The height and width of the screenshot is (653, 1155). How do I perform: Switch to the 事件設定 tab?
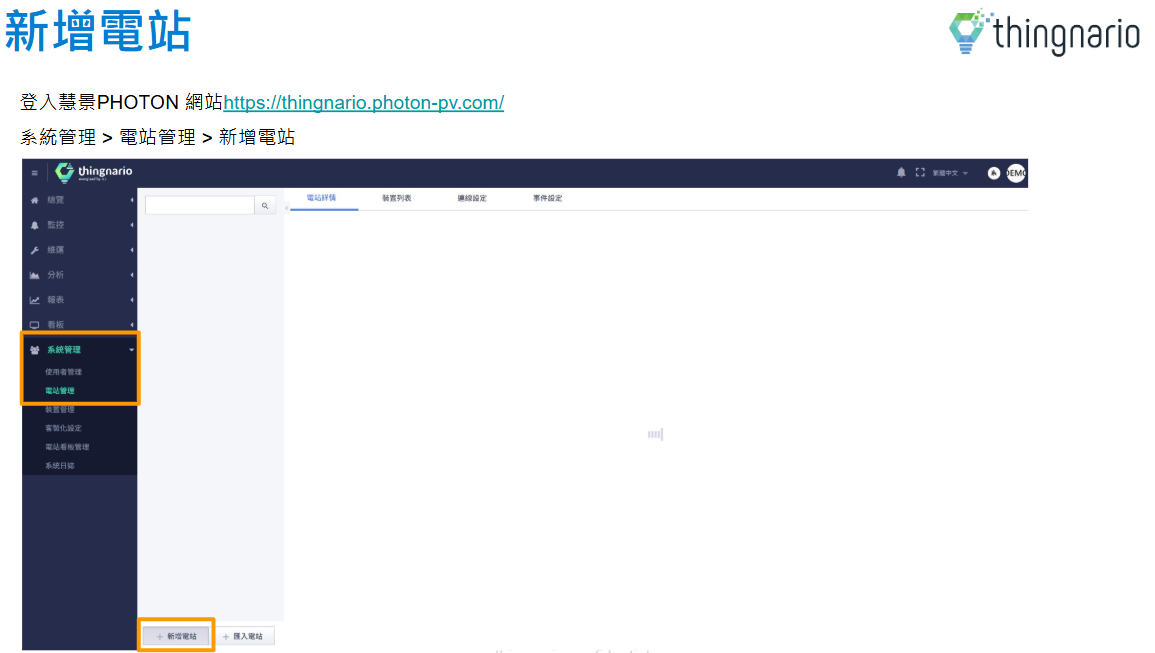tap(548, 198)
